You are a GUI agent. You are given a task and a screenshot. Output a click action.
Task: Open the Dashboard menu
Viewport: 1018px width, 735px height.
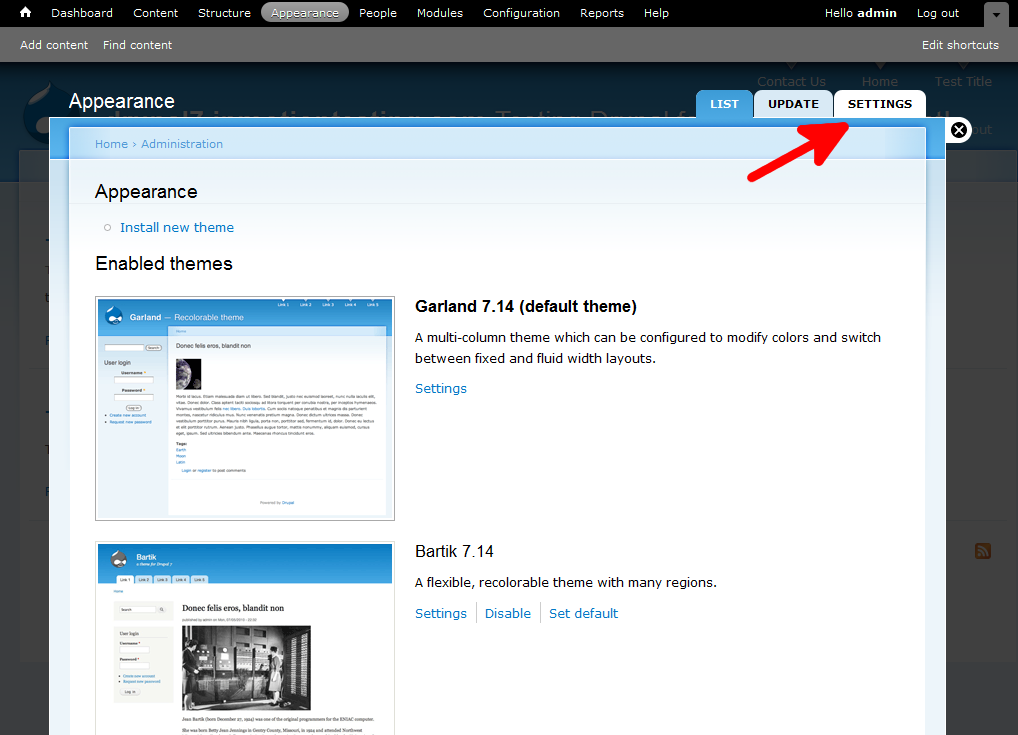(x=82, y=13)
